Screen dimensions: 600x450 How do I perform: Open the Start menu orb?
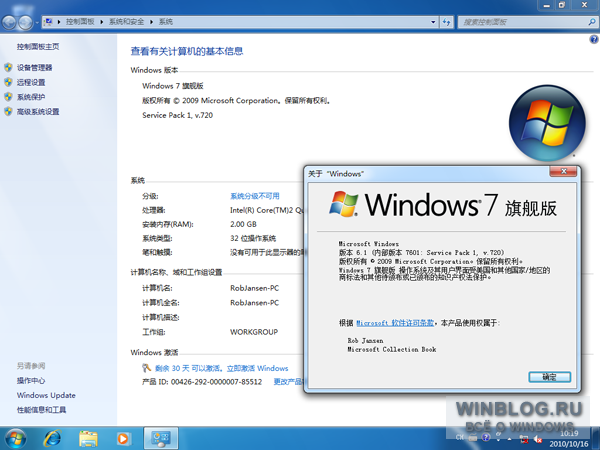click(x=16, y=439)
